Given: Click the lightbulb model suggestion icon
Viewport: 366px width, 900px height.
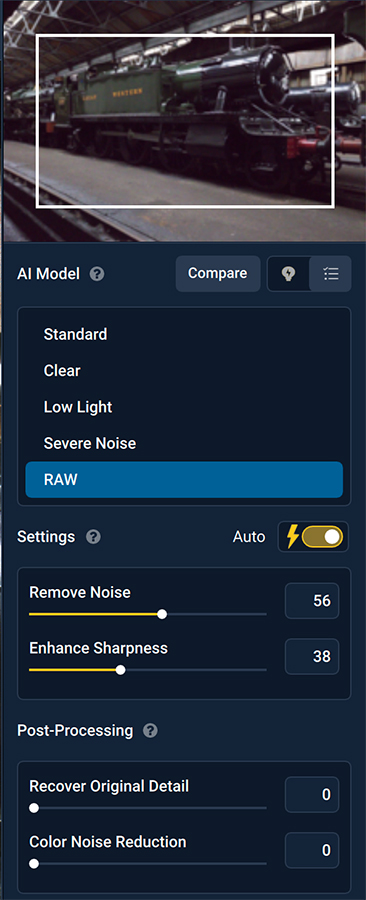Looking at the screenshot, I should coord(289,274).
